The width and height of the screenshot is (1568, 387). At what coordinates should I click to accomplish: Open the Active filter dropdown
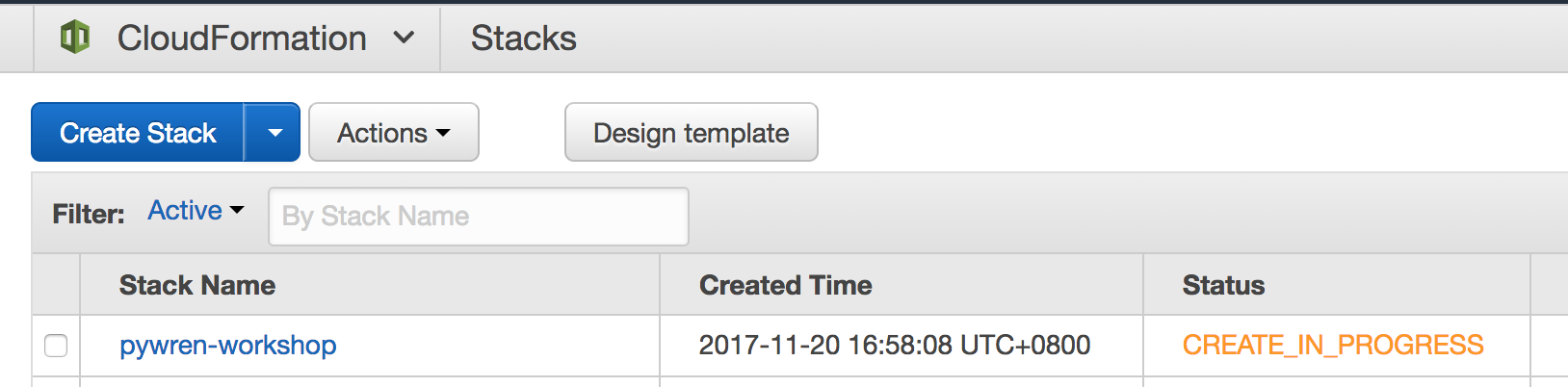tap(196, 211)
